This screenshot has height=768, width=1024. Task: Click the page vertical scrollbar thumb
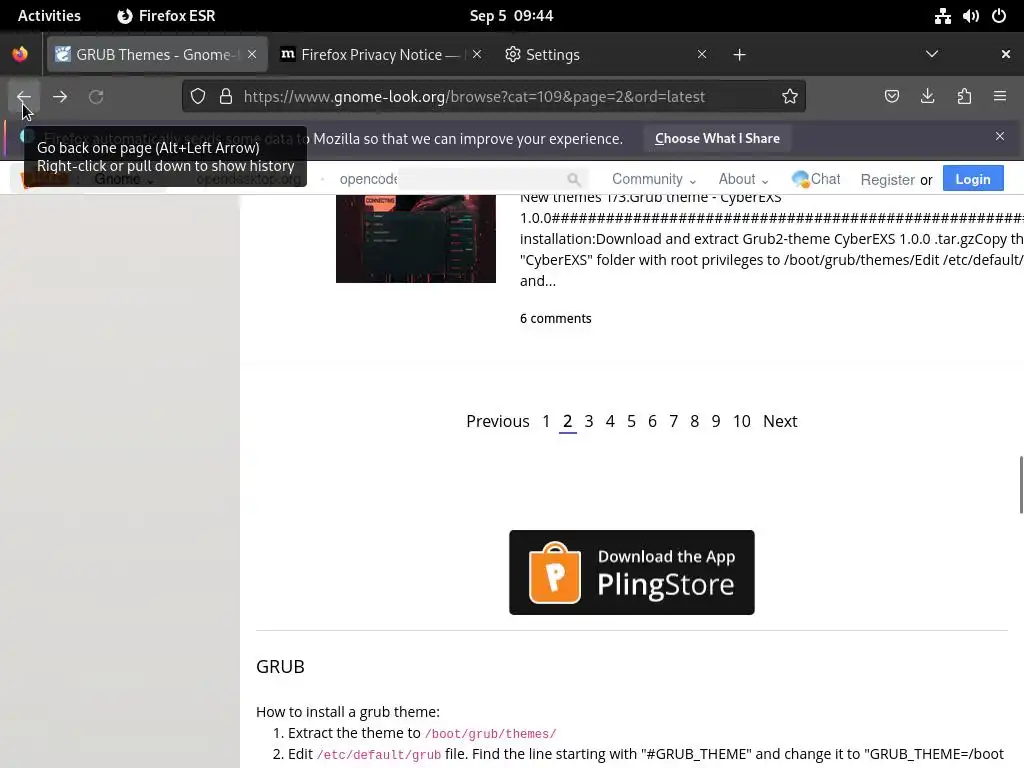click(x=1021, y=485)
